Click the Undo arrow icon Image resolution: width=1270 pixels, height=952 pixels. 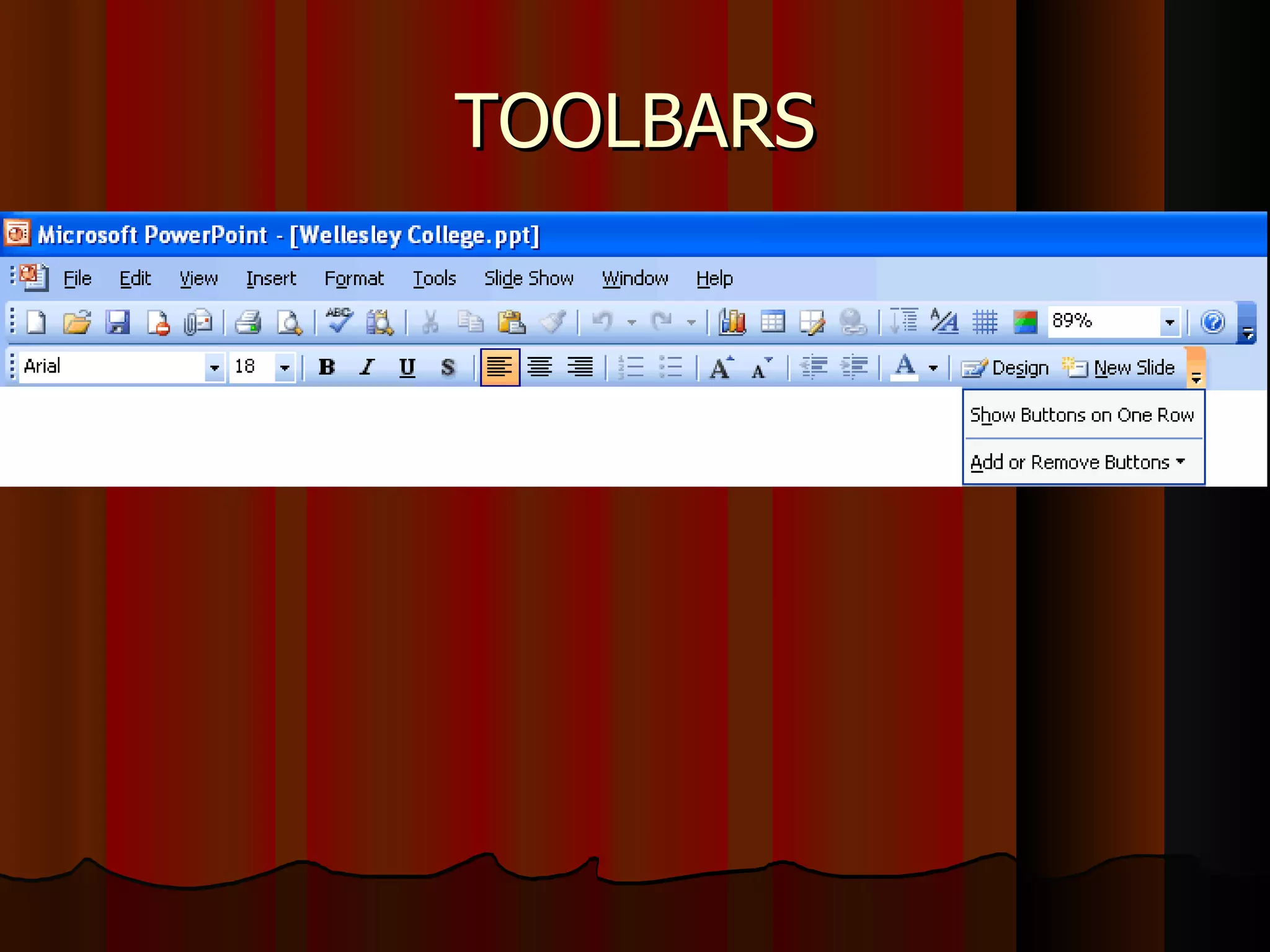(x=602, y=322)
